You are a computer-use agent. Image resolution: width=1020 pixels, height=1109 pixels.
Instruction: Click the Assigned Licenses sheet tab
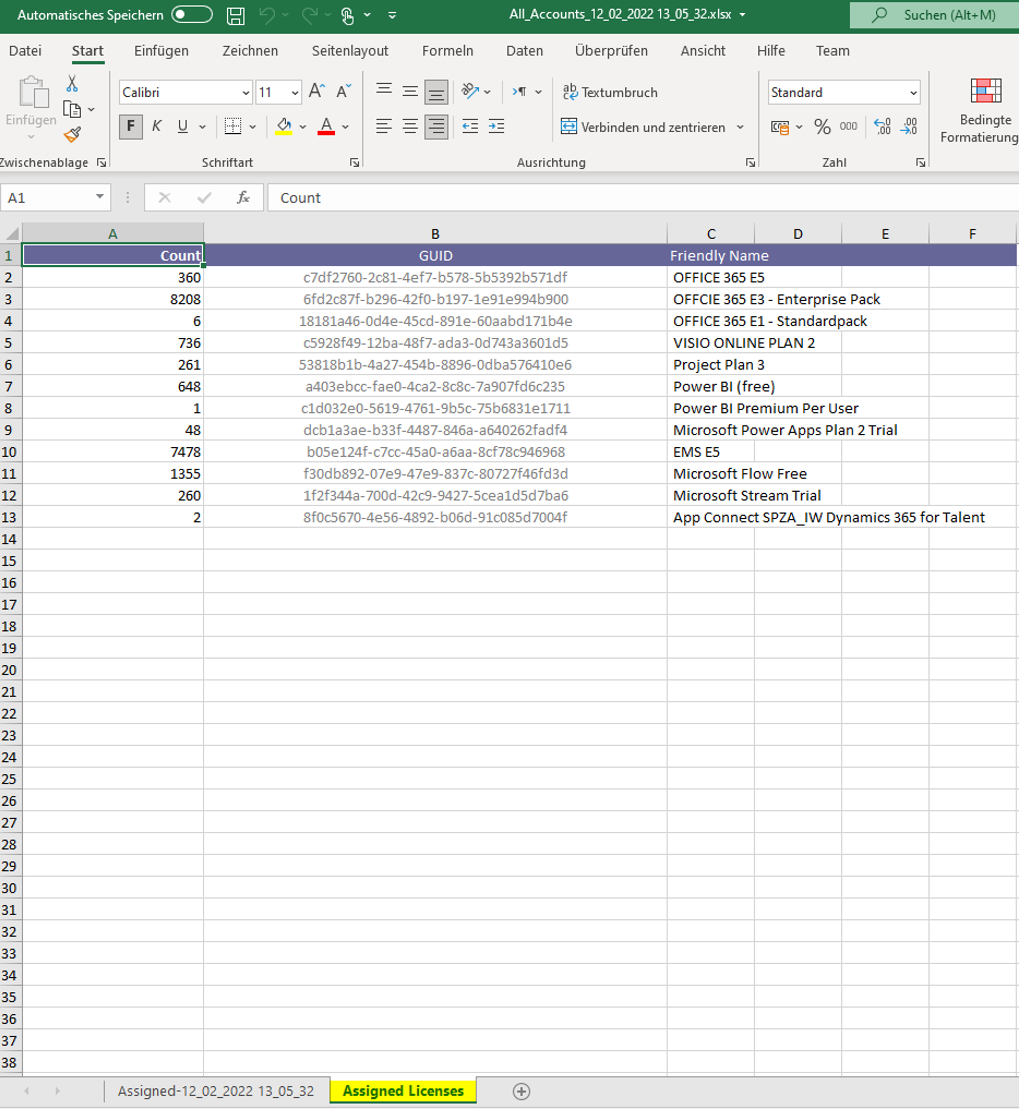click(x=403, y=1091)
